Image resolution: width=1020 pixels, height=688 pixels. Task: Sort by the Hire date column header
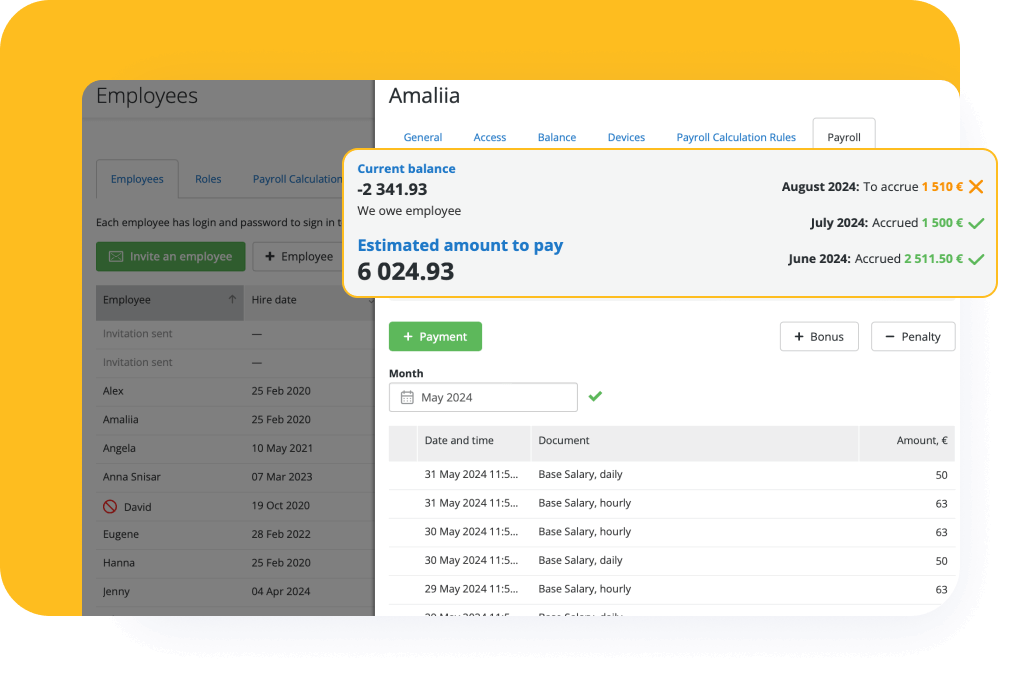(x=274, y=299)
